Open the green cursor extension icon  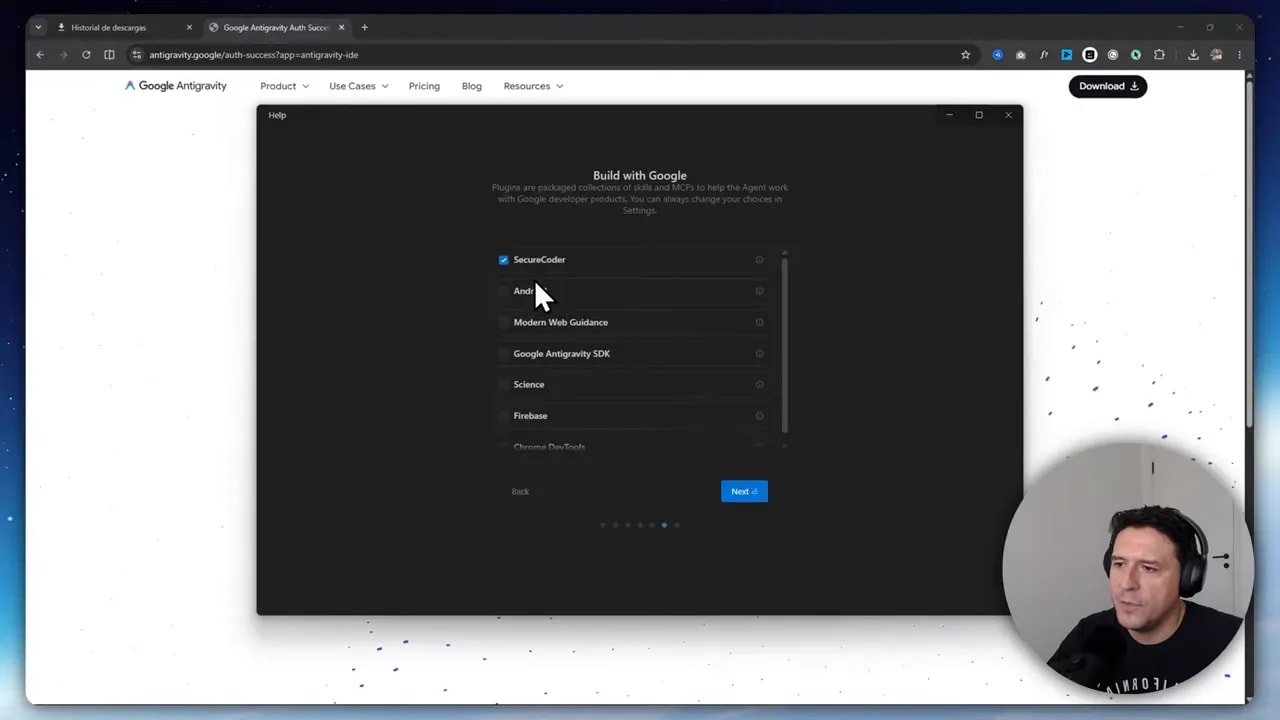pos(1136,55)
